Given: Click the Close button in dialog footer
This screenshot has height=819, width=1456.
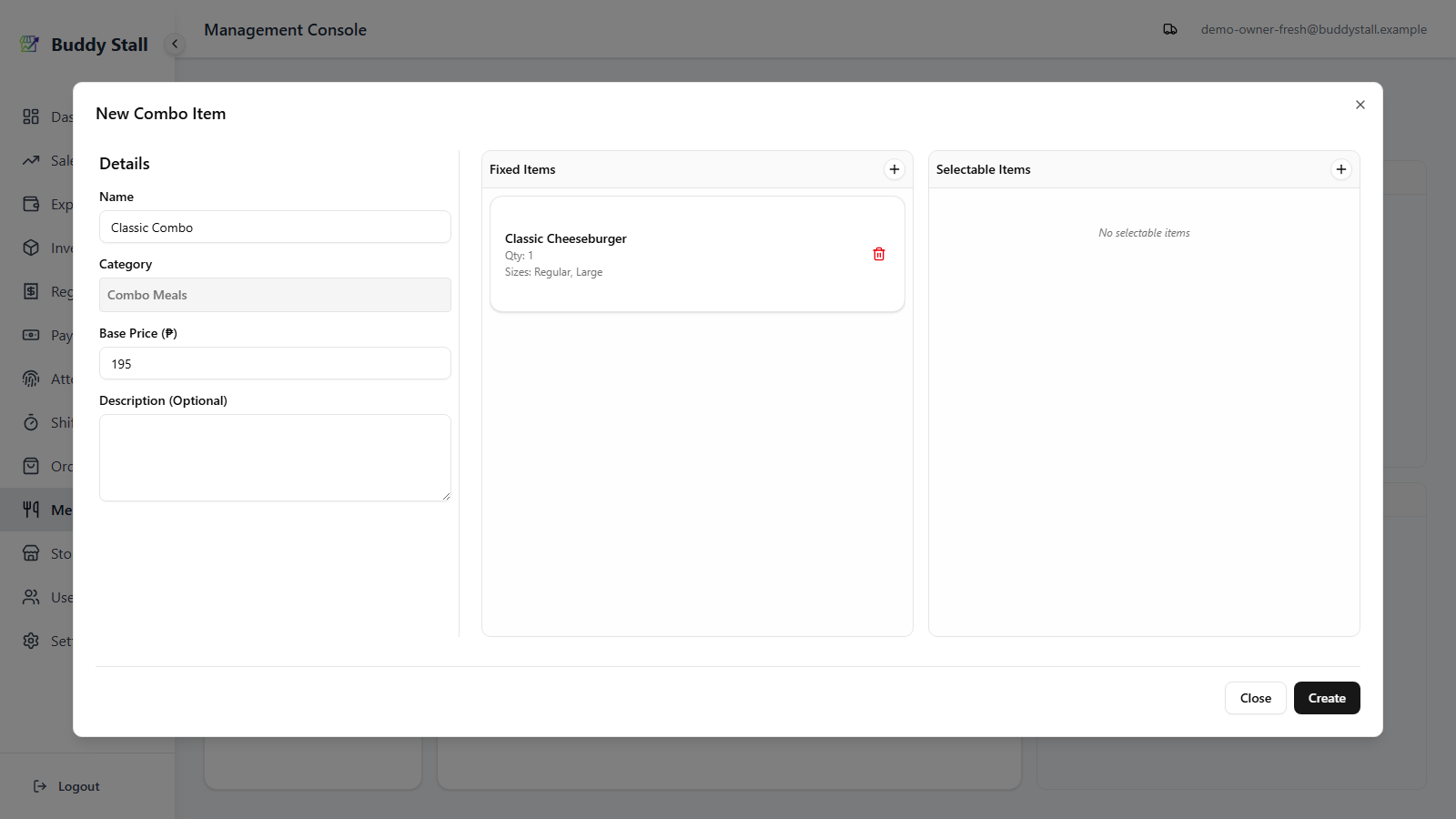Looking at the screenshot, I should (x=1256, y=698).
